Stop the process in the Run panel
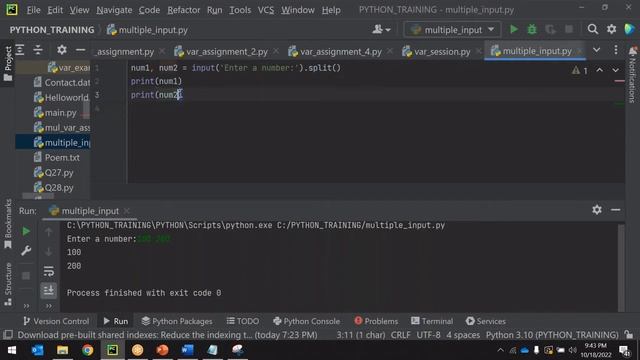This screenshot has height=360, width=640. (x=26, y=276)
